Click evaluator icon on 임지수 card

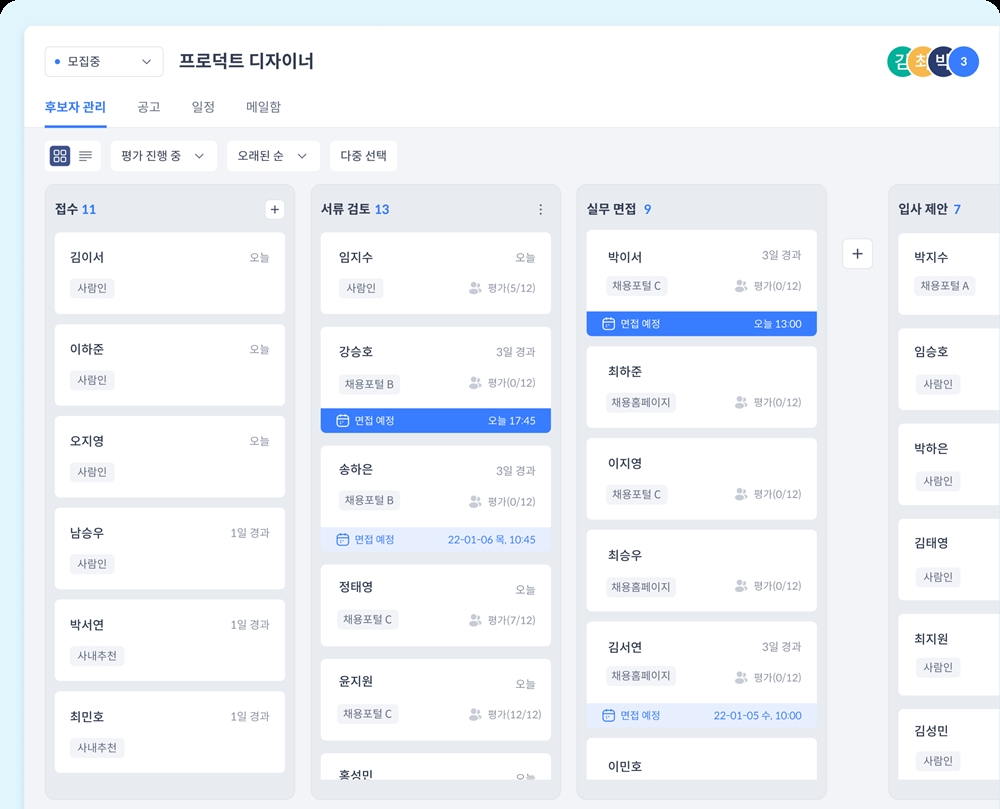475,288
